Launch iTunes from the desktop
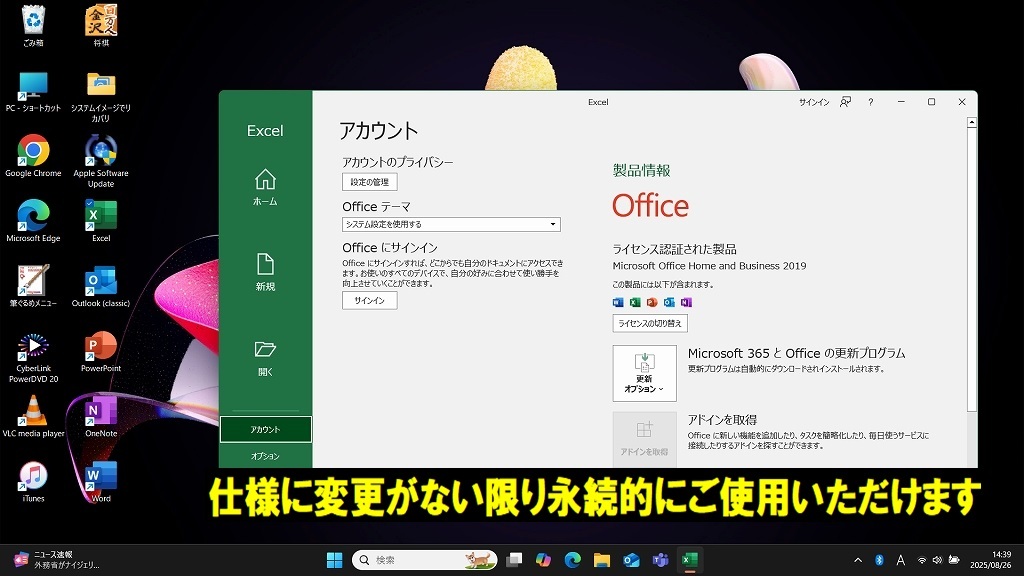The height and width of the screenshot is (576, 1024). point(33,481)
